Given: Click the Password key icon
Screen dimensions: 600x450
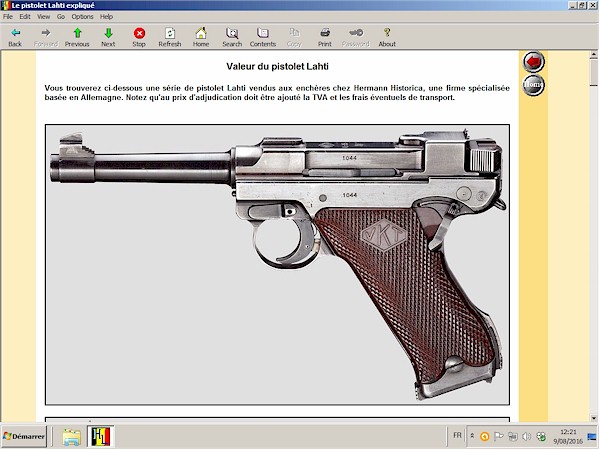Looking at the screenshot, I should [x=356, y=33].
